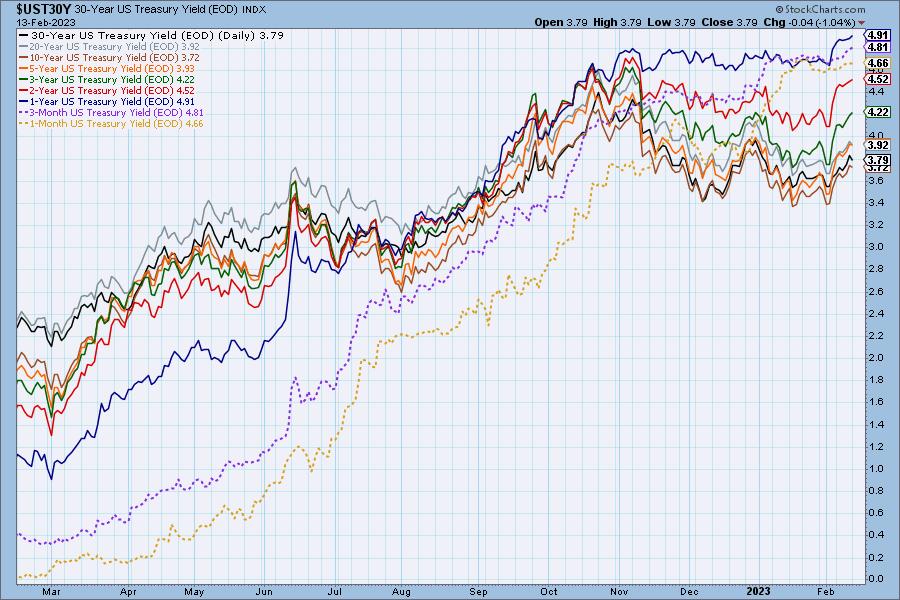
Task: Select the 1-Year US Treasury Yield legend entry
Action: 107,101
